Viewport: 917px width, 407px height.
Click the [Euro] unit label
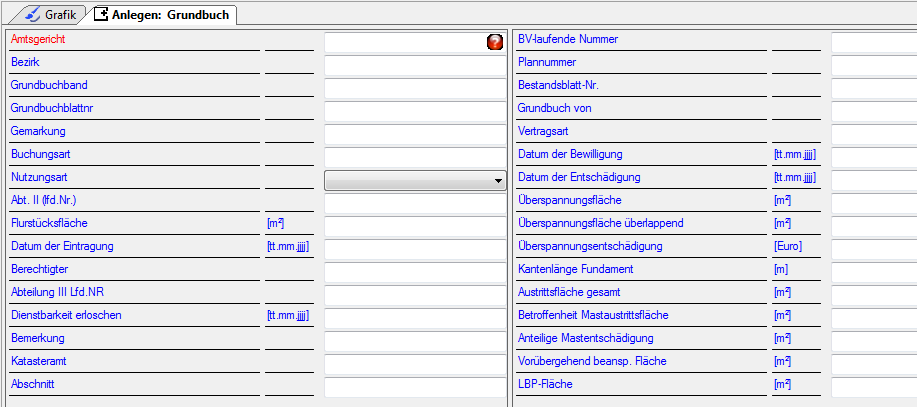click(788, 246)
